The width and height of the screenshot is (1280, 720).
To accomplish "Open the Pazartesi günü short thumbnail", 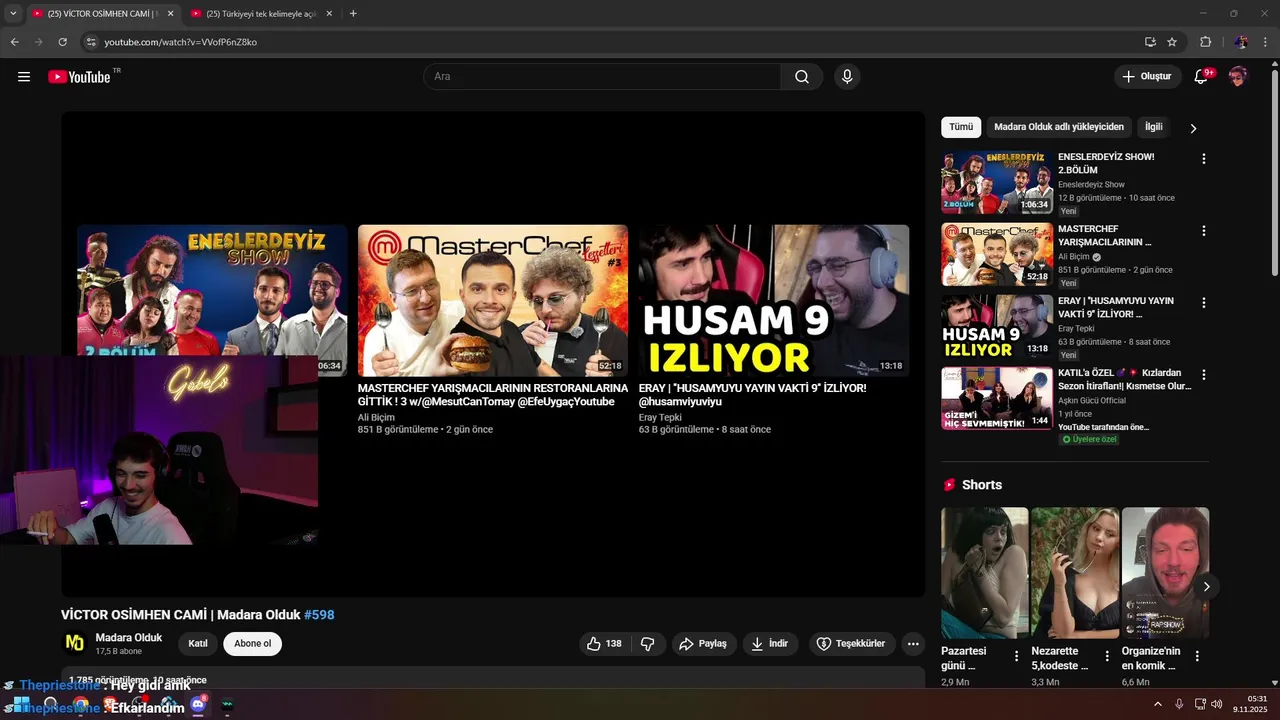I will click(984, 573).
